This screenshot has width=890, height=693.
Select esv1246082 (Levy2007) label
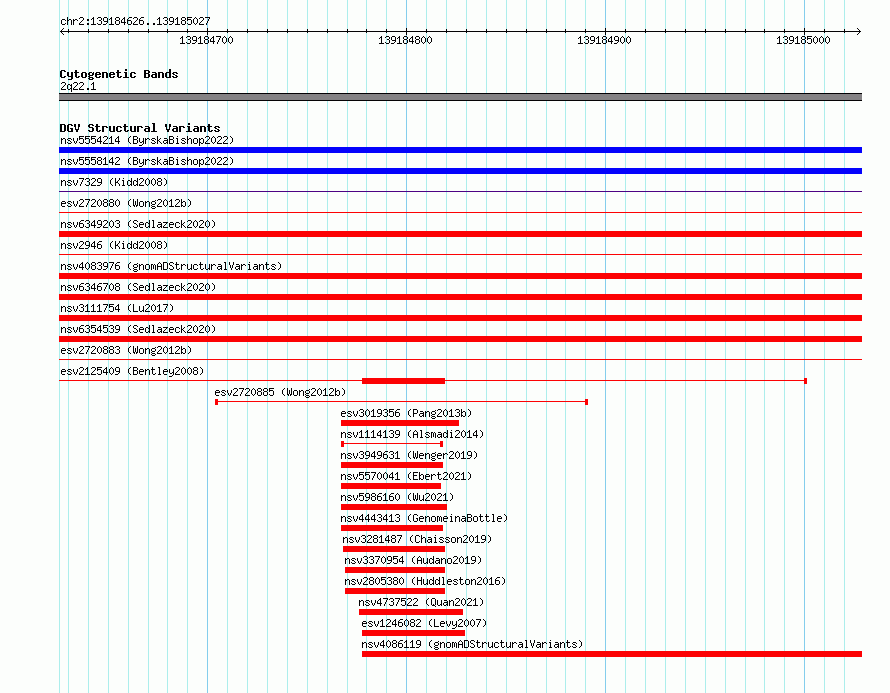pyautogui.click(x=424, y=623)
